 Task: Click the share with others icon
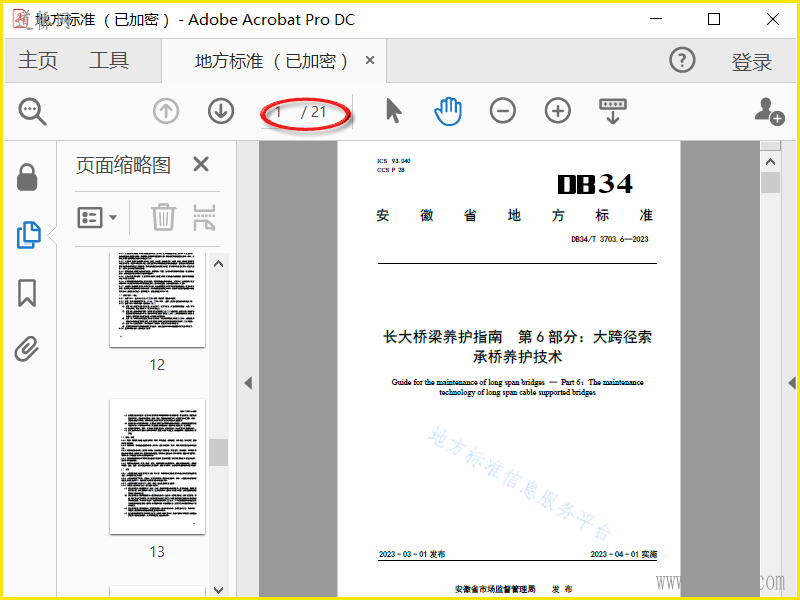[769, 111]
